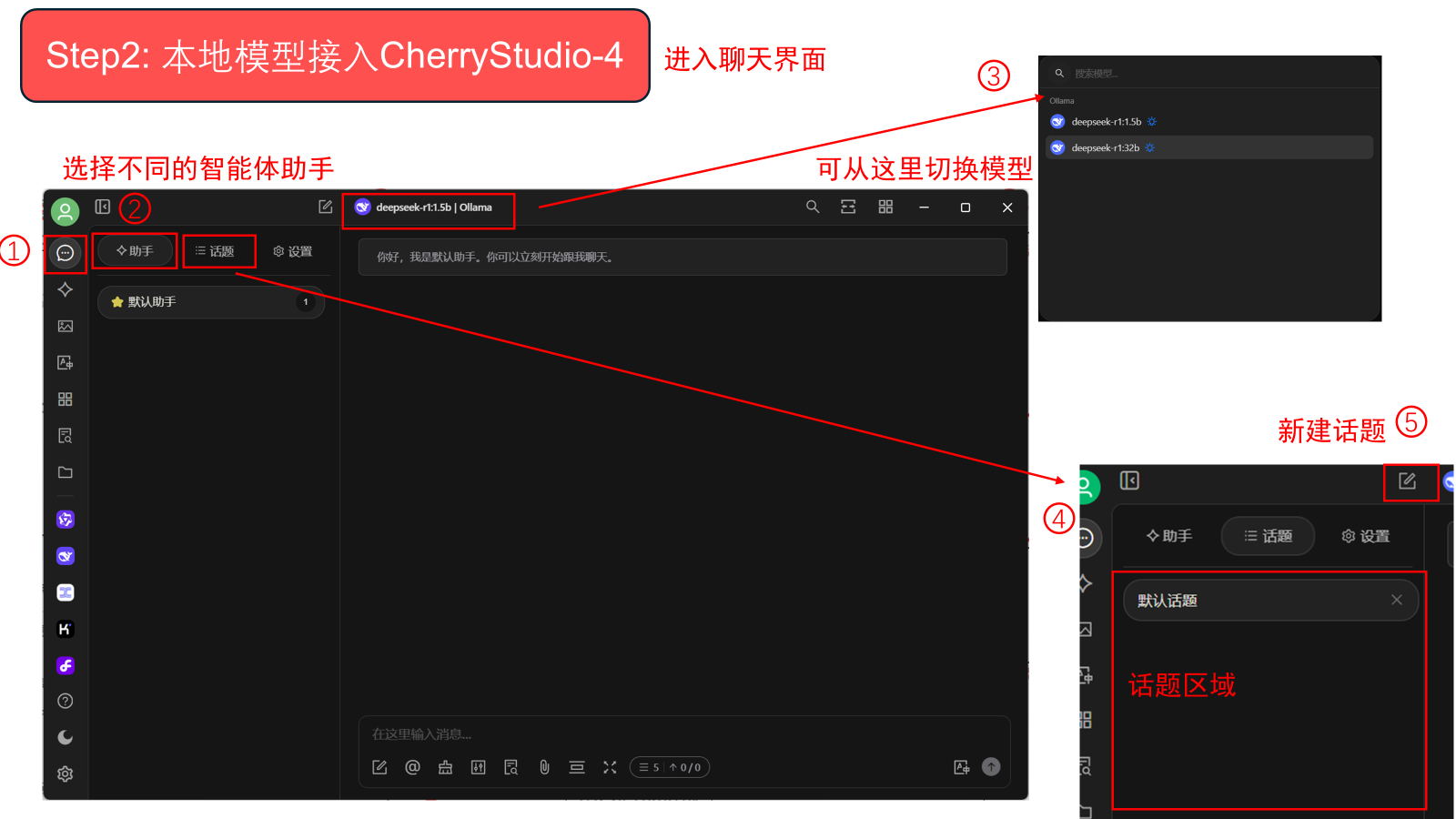Open the chat assistants sidebar icon

coord(66,253)
